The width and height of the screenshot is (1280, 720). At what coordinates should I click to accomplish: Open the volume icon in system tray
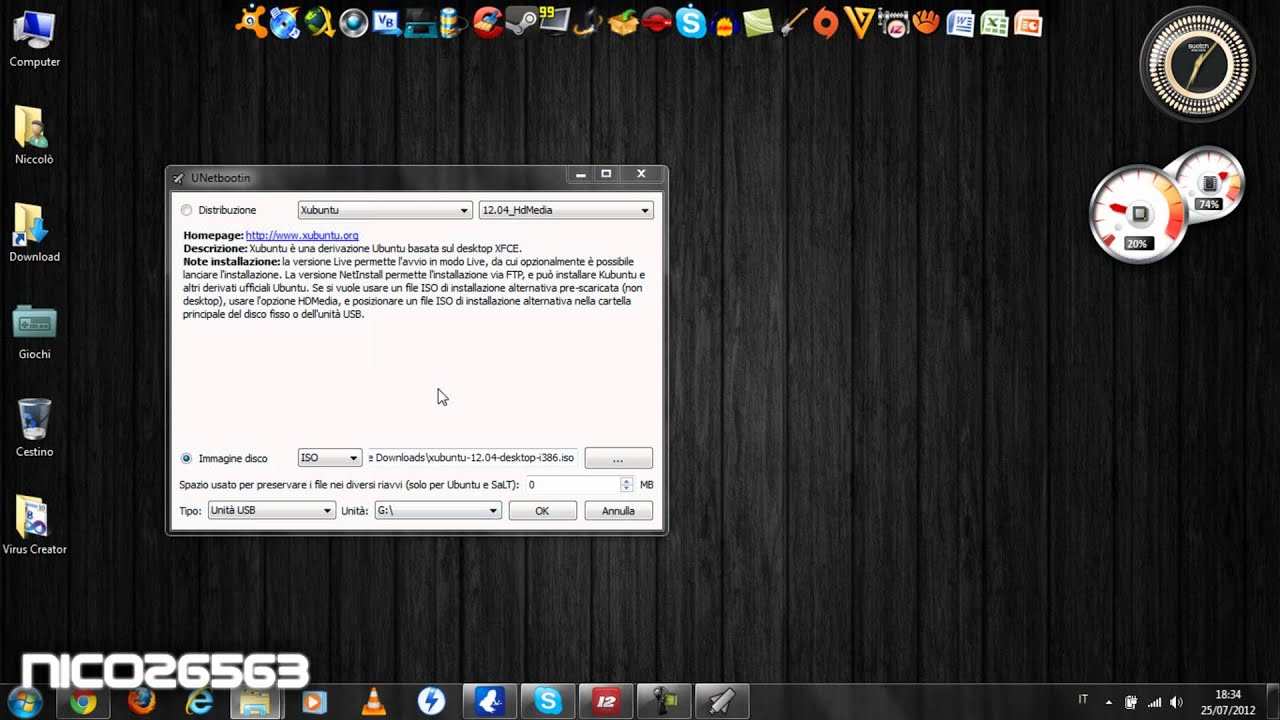pyautogui.click(x=1176, y=702)
